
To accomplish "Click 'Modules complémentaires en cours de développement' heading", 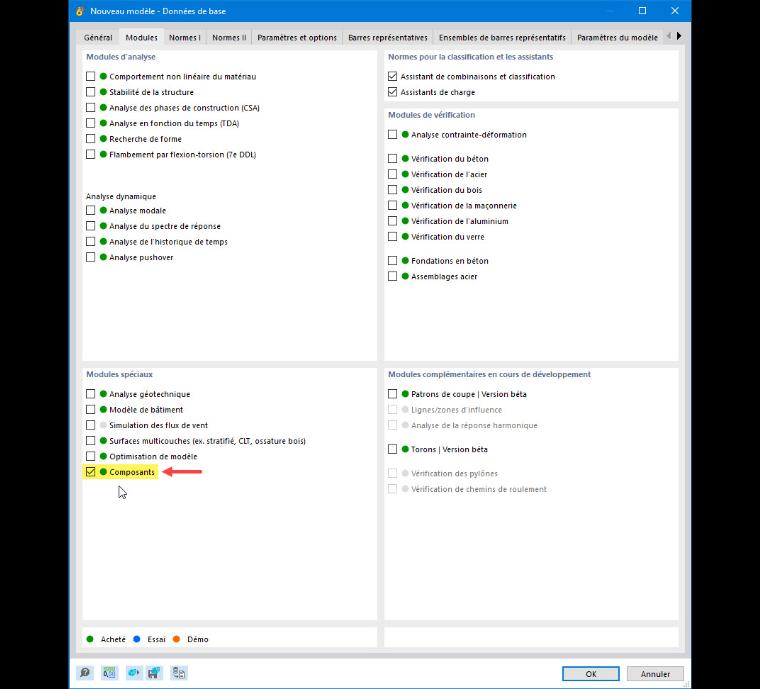I will coord(489,374).
